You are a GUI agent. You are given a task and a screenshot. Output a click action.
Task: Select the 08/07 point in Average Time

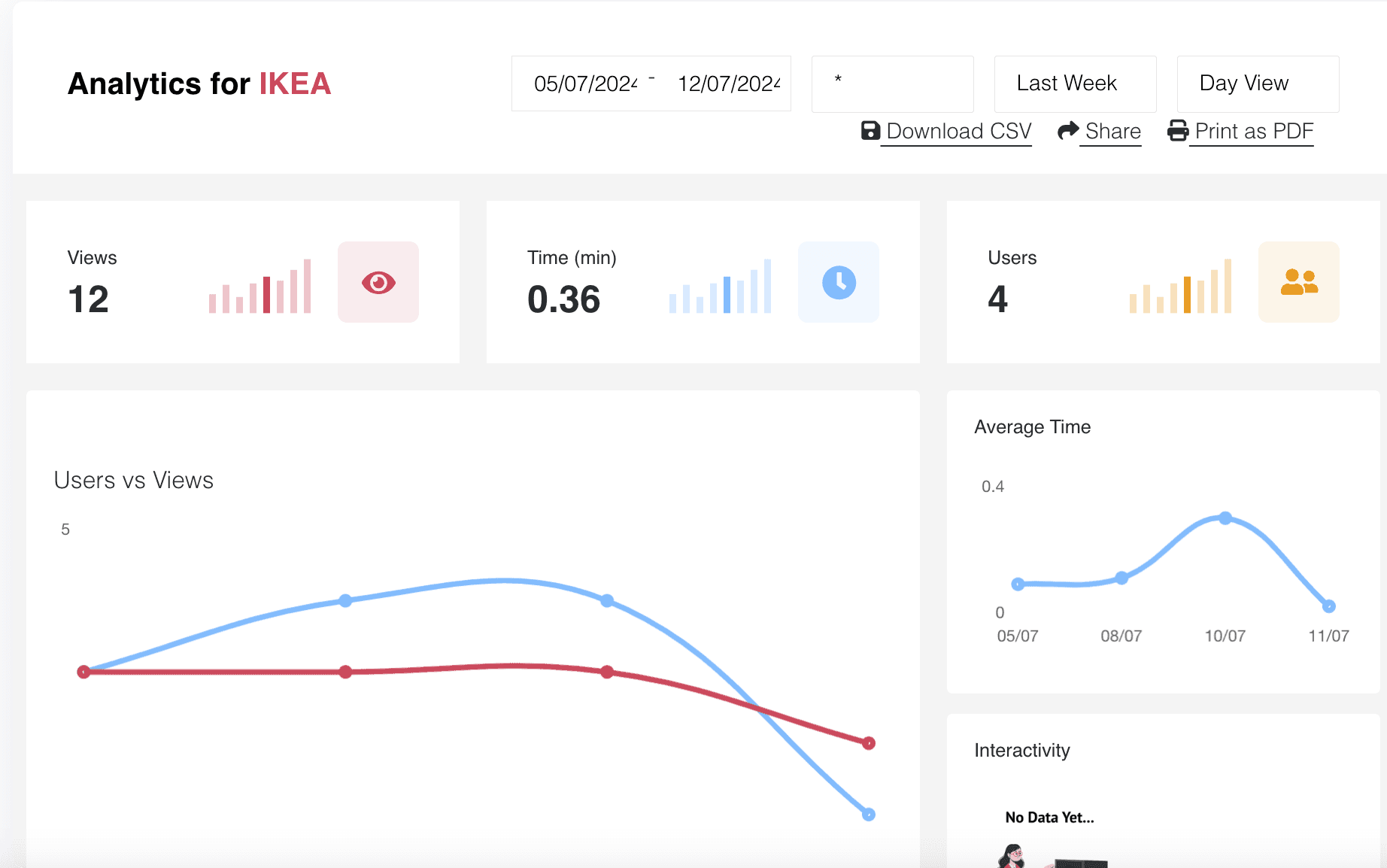click(1121, 578)
